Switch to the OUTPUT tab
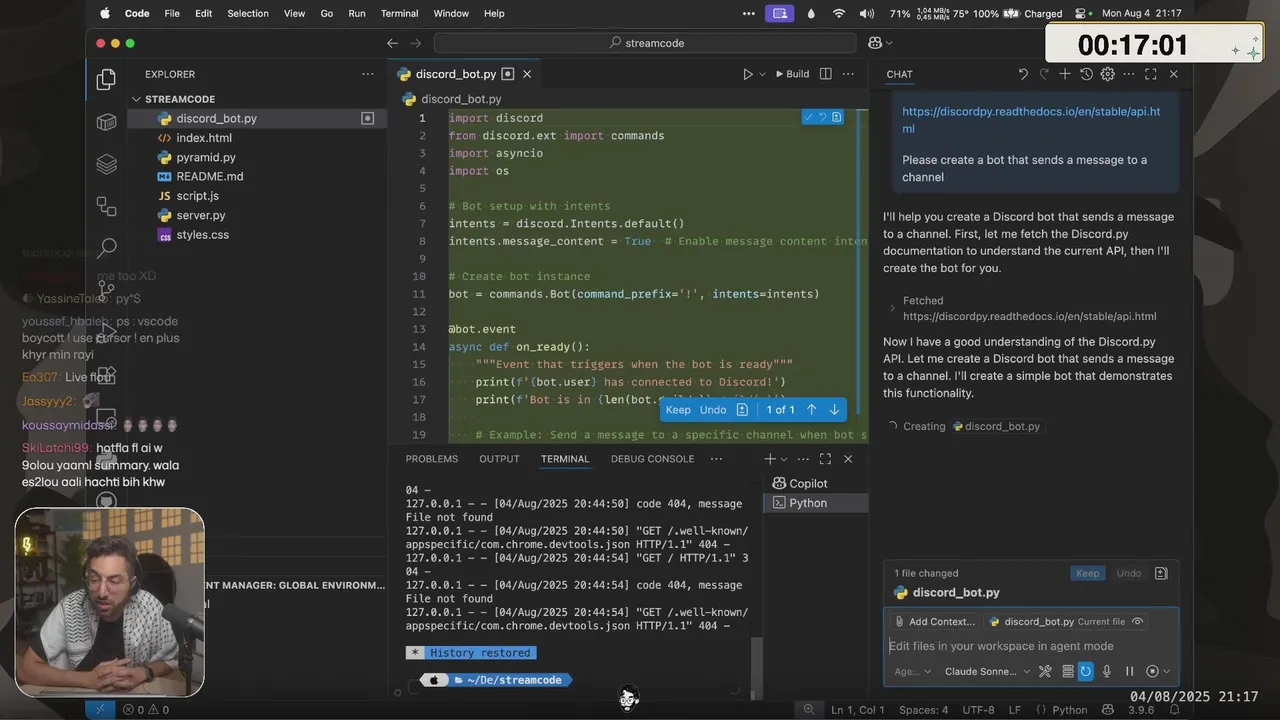Image resolution: width=1280 pixels, height=720 pixels. [499, 459]
